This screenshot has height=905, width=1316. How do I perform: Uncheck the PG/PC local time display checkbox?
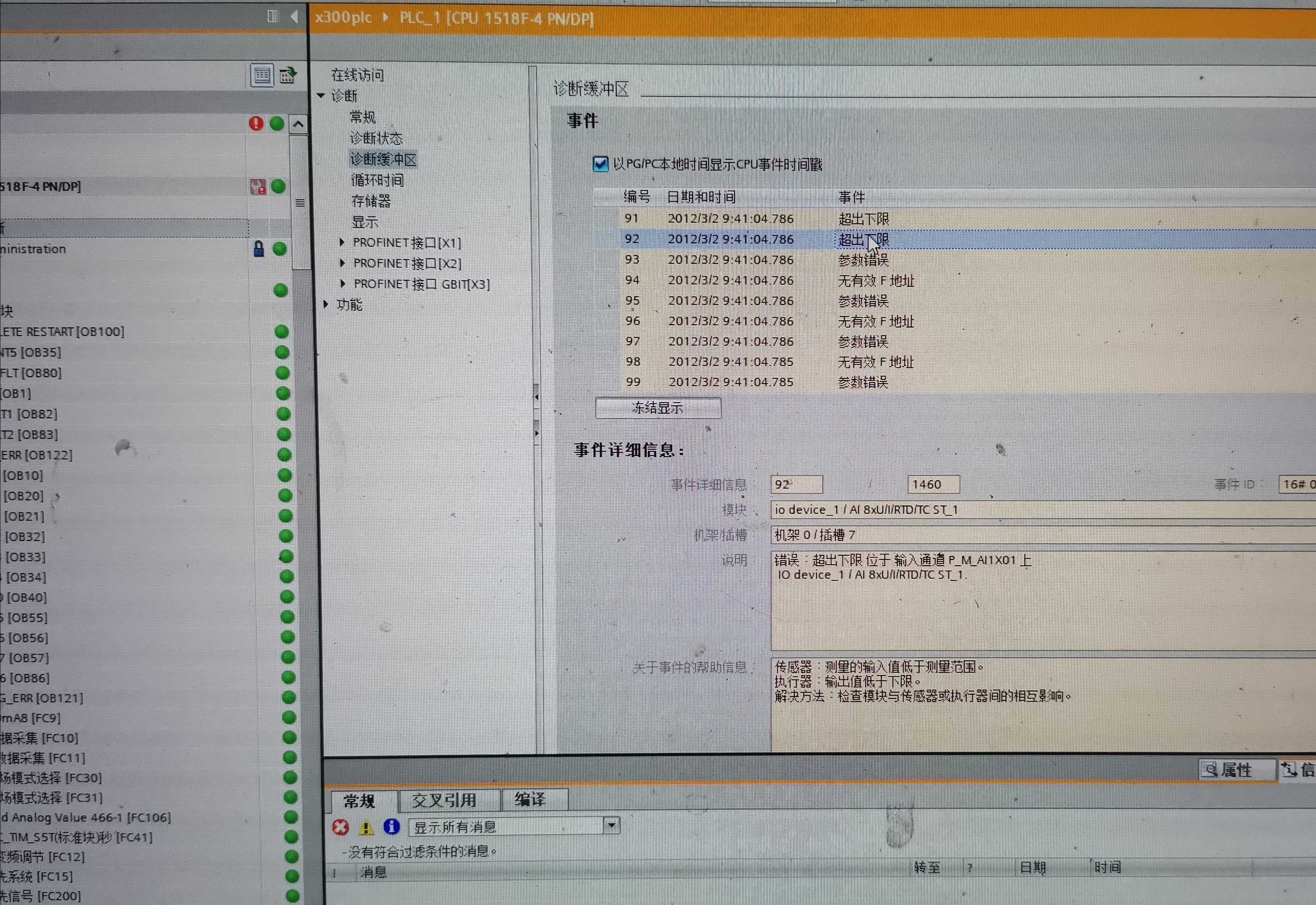tap(600, 165)
